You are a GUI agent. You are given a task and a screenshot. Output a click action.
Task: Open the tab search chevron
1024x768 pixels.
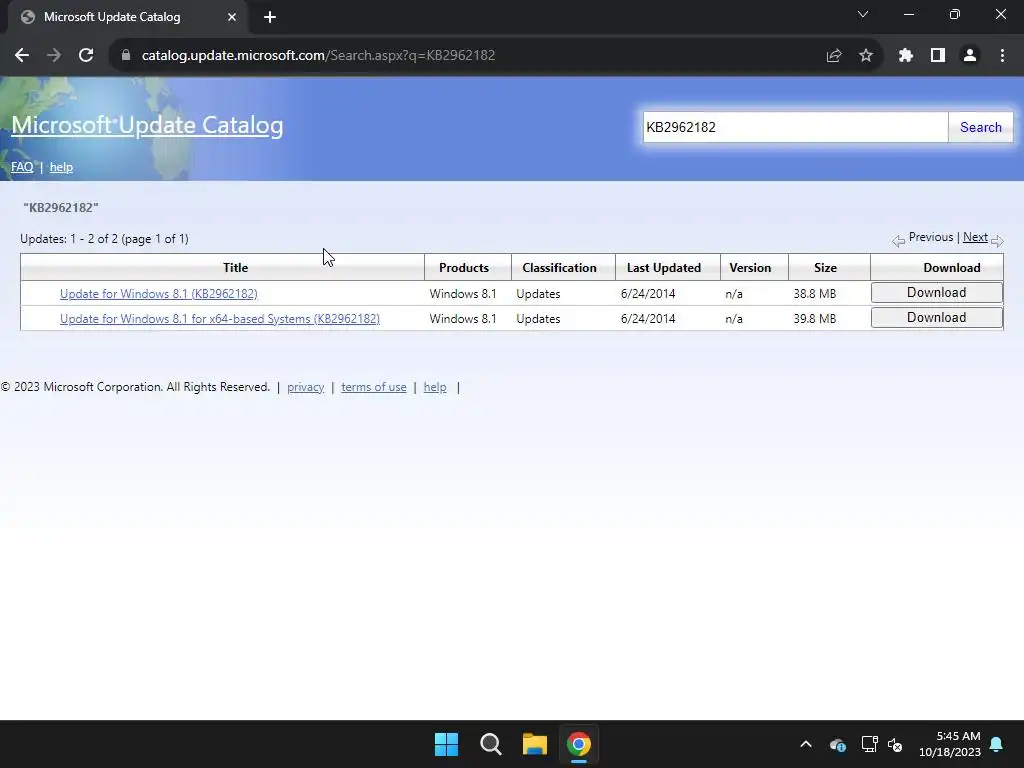point(863,14)
